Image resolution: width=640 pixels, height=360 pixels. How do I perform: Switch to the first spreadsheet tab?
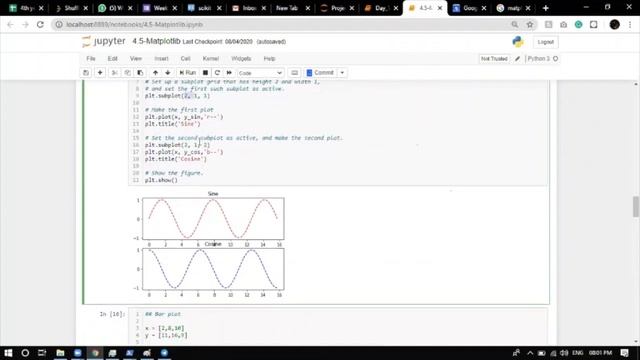(x=26, y=8)
